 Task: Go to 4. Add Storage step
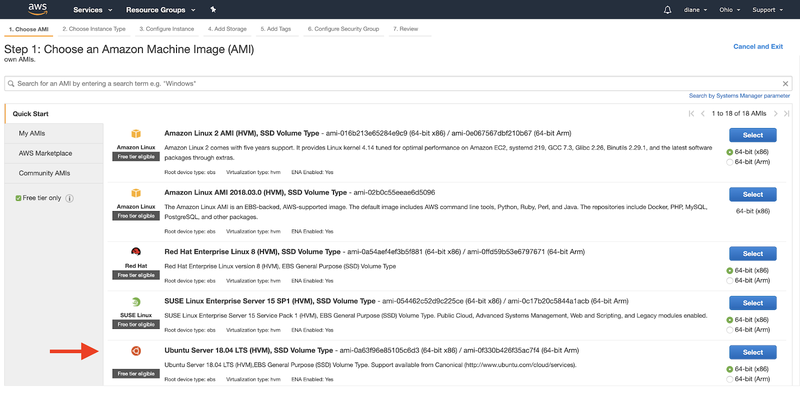pyautogui.click(x=227, y=29)
